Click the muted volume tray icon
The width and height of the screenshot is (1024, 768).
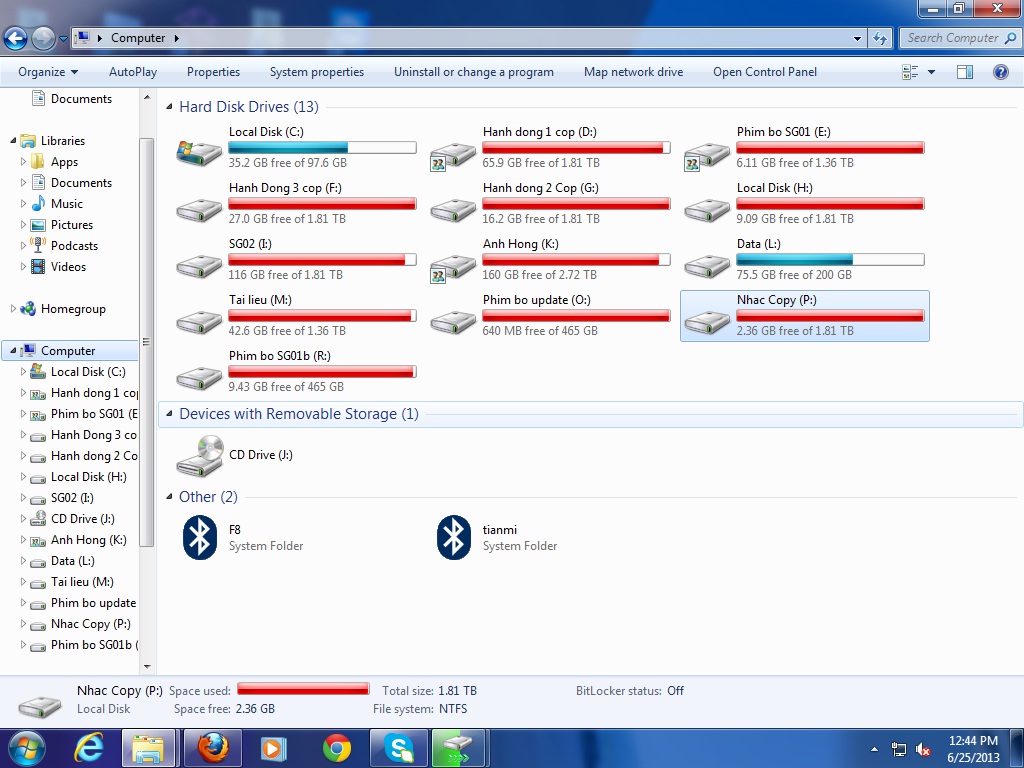point(923,750)
